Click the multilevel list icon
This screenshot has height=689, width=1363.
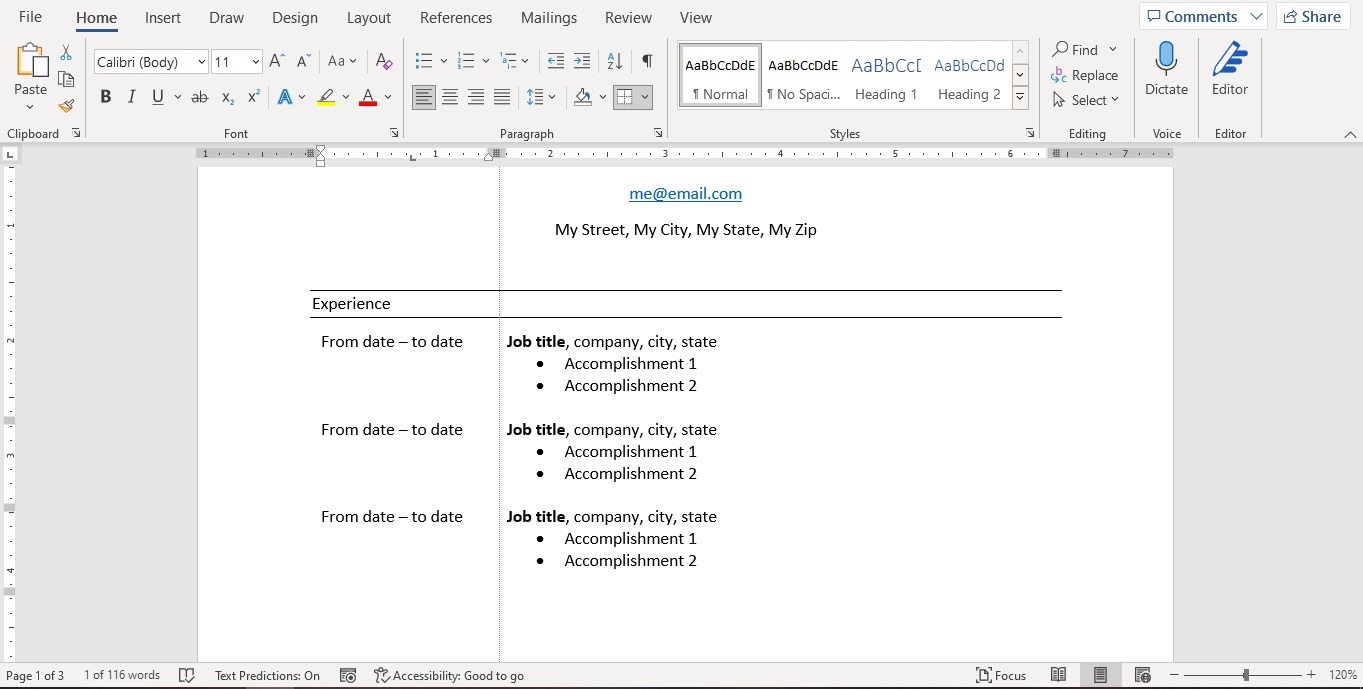pyautogui.click(x=508, y=62)
